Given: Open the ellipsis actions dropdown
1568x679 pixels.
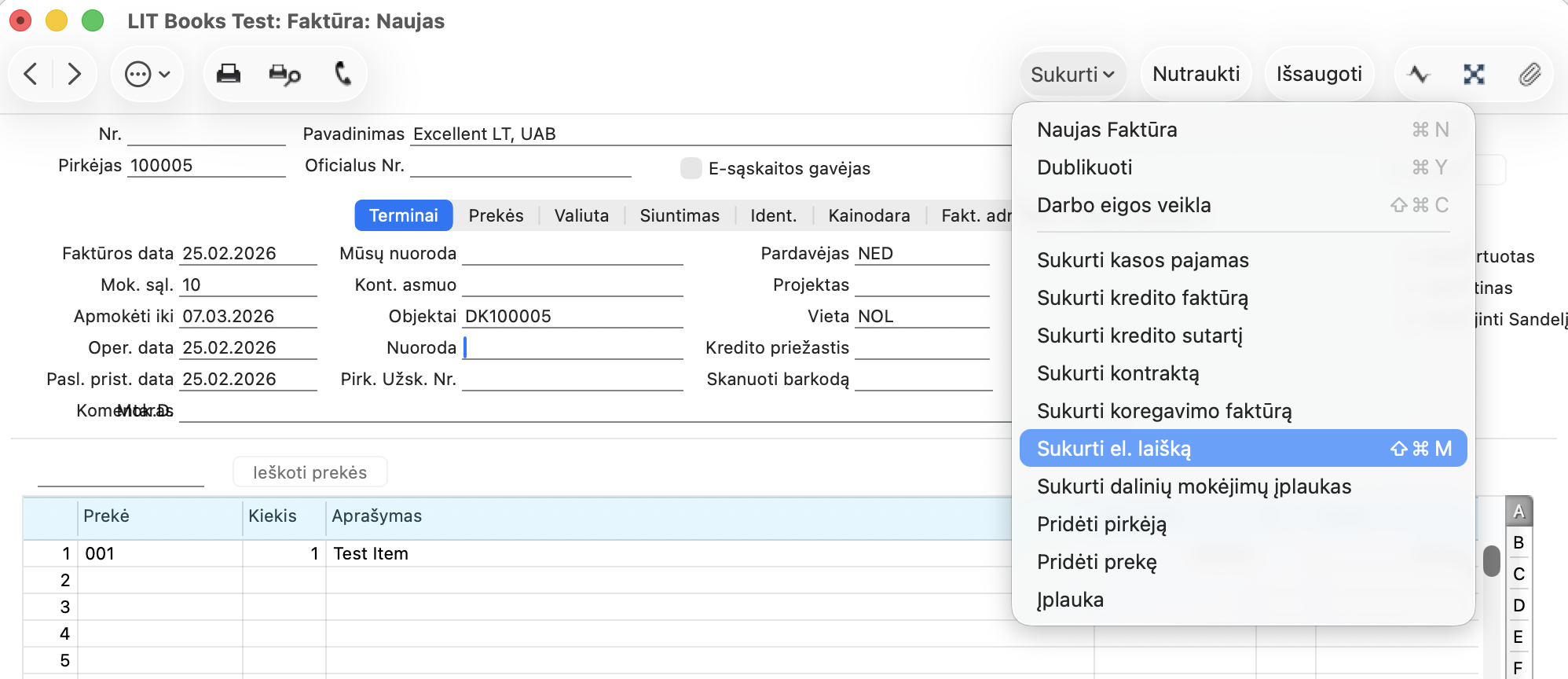Looking at the screenshot, I should pyautogui.click(x=147, y=75).
